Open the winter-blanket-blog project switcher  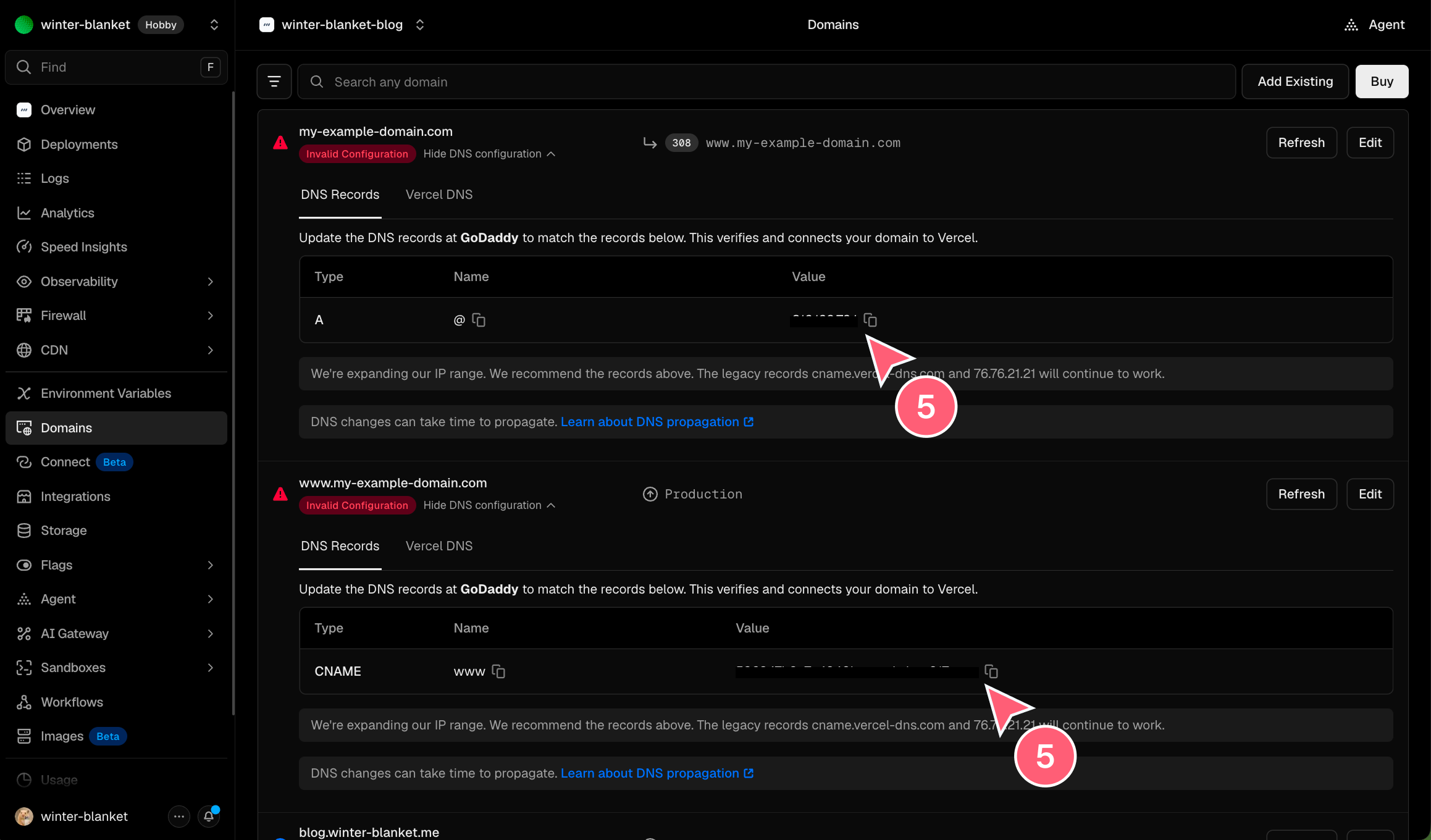click(x=420, y=25)
